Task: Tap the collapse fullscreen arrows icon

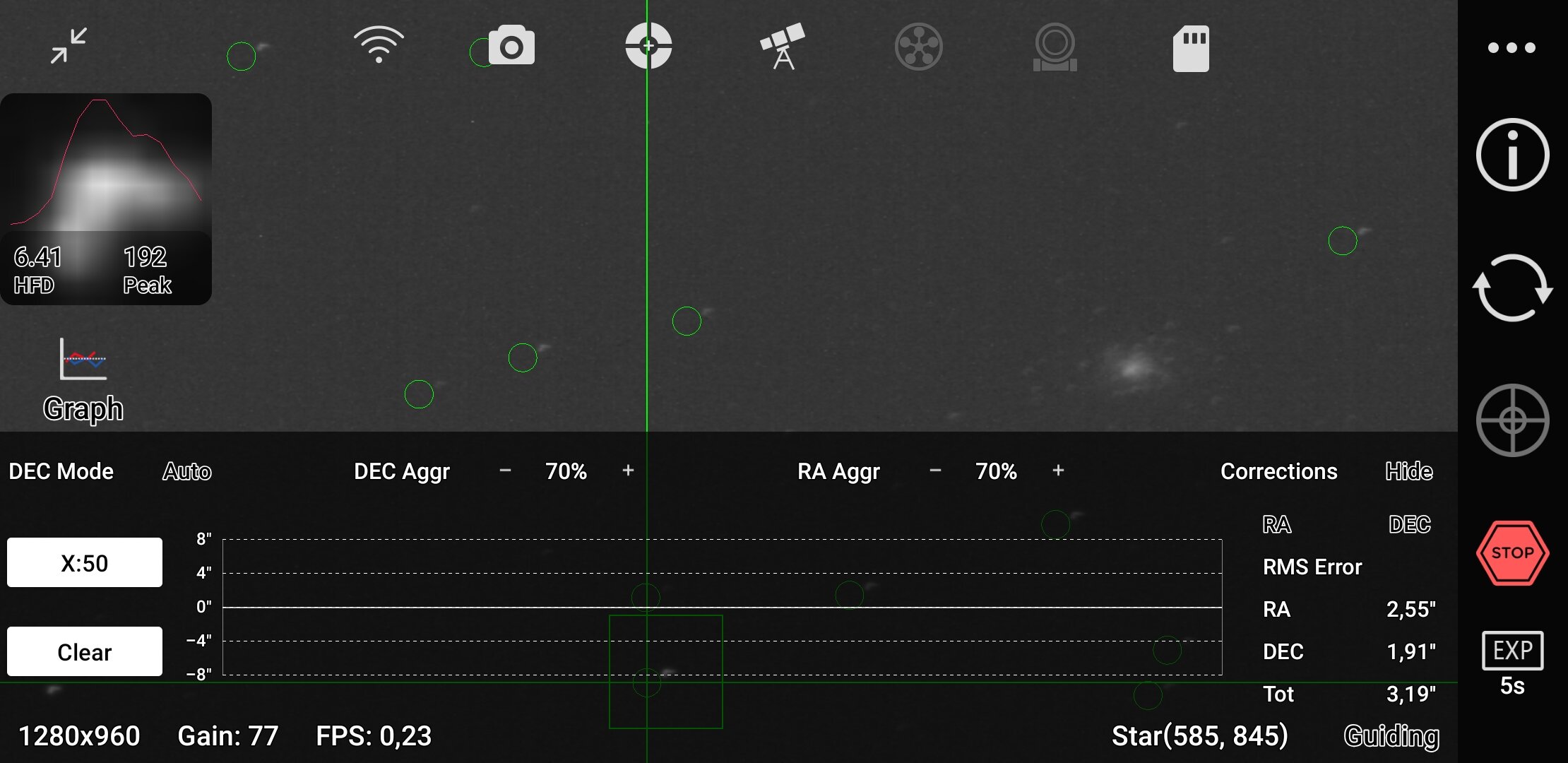Action: click(x=69, y=46)
